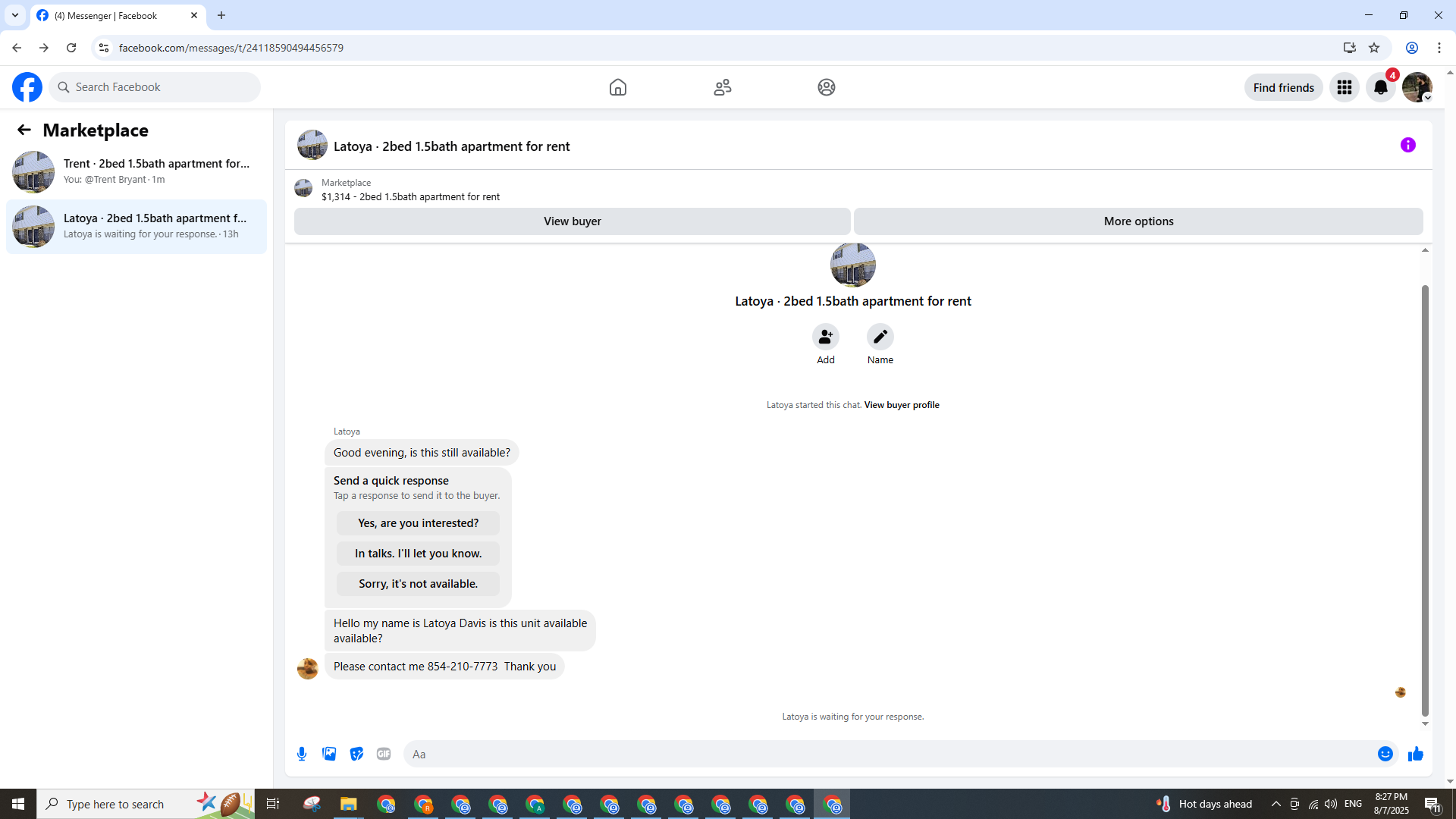Image resolution: width=1456 pixels, height=819 pixels.
Task: Send quick response "In talks. I'll let you know."
Action: (418, 554)
